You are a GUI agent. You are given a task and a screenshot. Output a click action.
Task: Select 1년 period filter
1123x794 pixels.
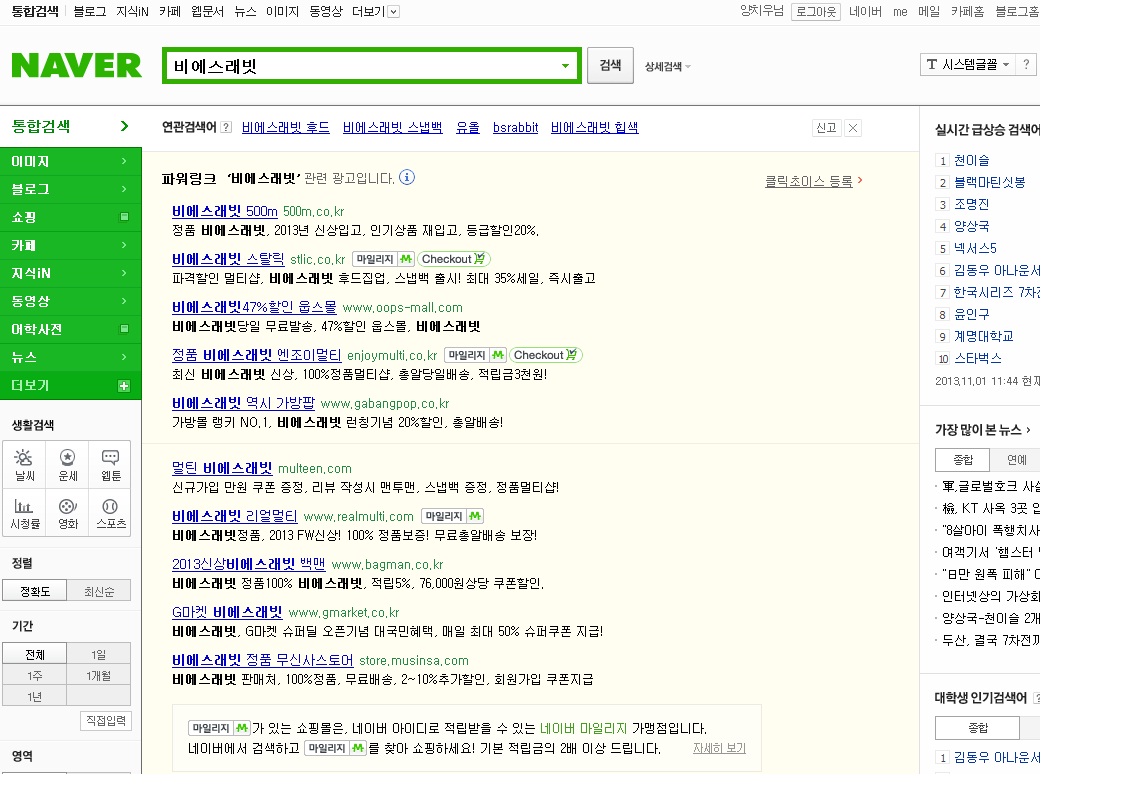[35, 697]
